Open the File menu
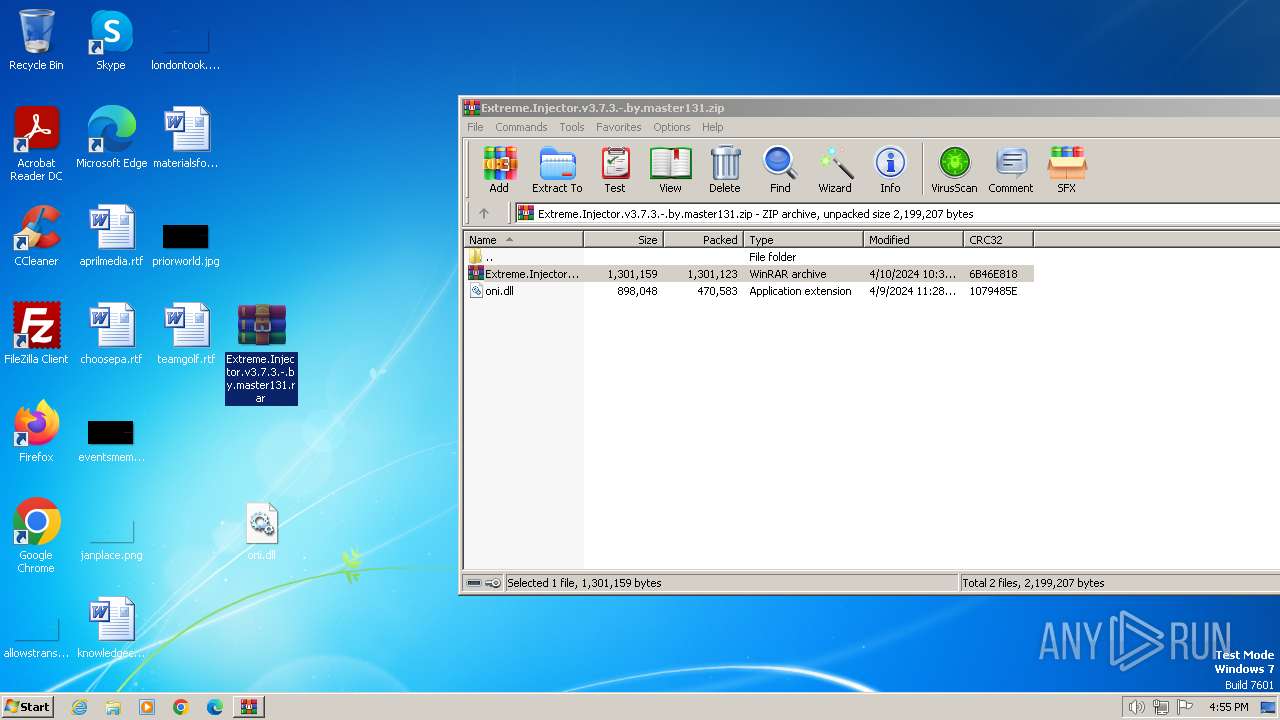 (475, 127)
